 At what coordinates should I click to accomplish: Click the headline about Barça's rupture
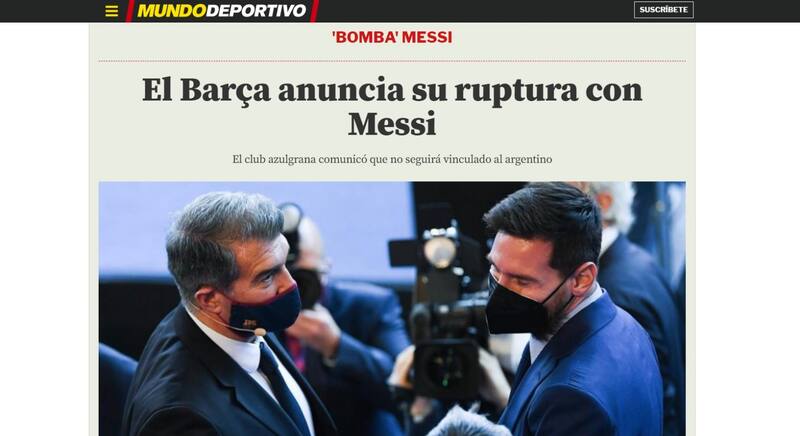pos(392,107)
